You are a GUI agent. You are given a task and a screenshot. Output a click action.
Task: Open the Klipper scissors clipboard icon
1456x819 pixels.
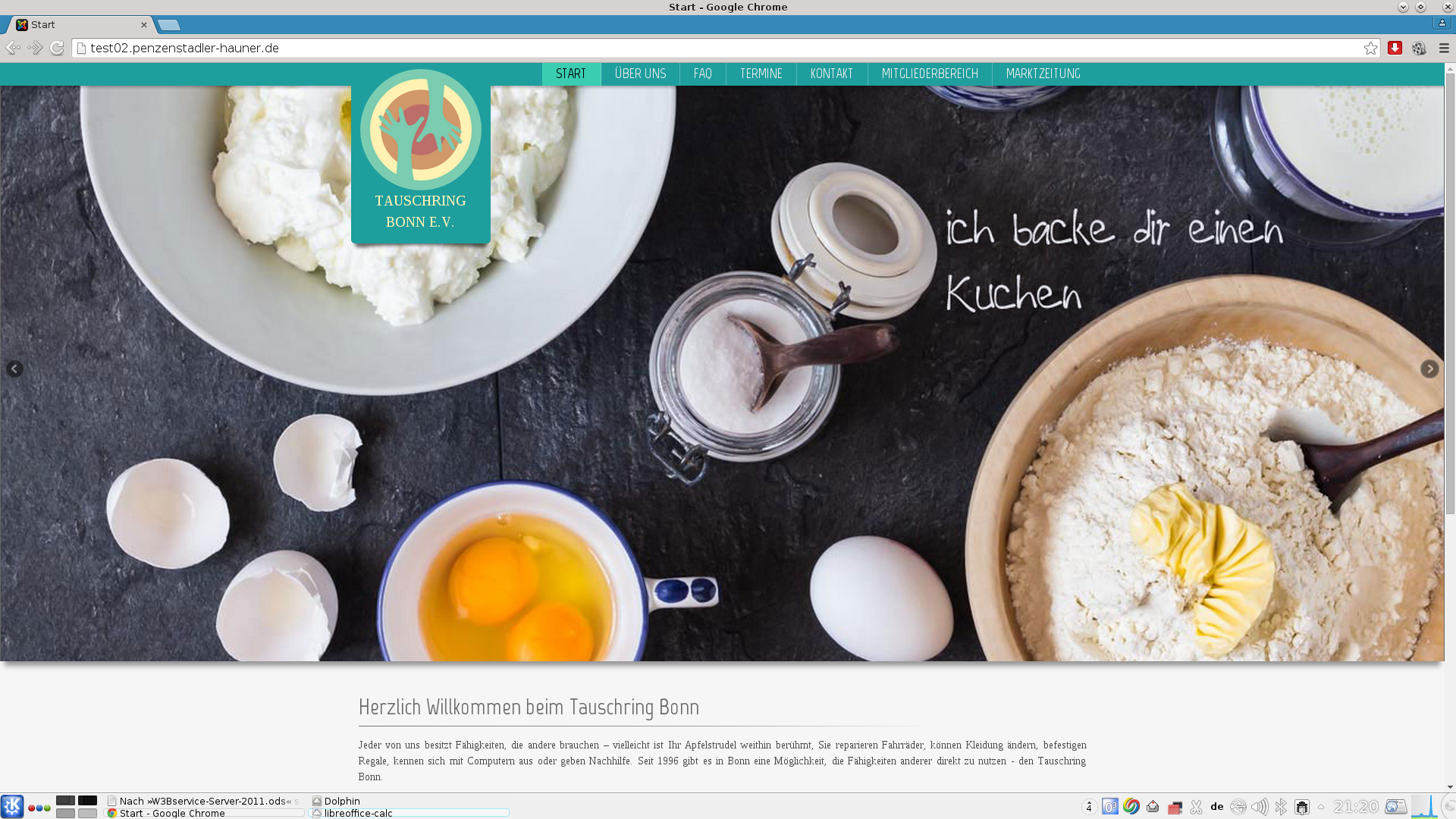point(1196,807)
